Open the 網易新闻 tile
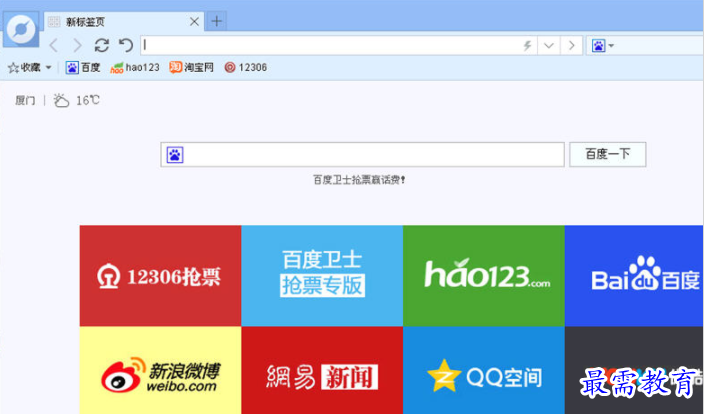Viewport: 704px width, 414px height. coord(322,370)
